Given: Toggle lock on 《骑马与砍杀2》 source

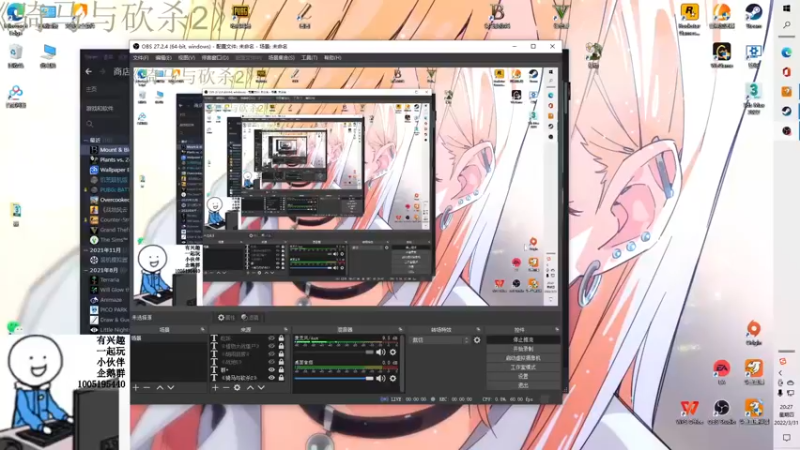Looking at the screenshot, I should tap(281, 378).
